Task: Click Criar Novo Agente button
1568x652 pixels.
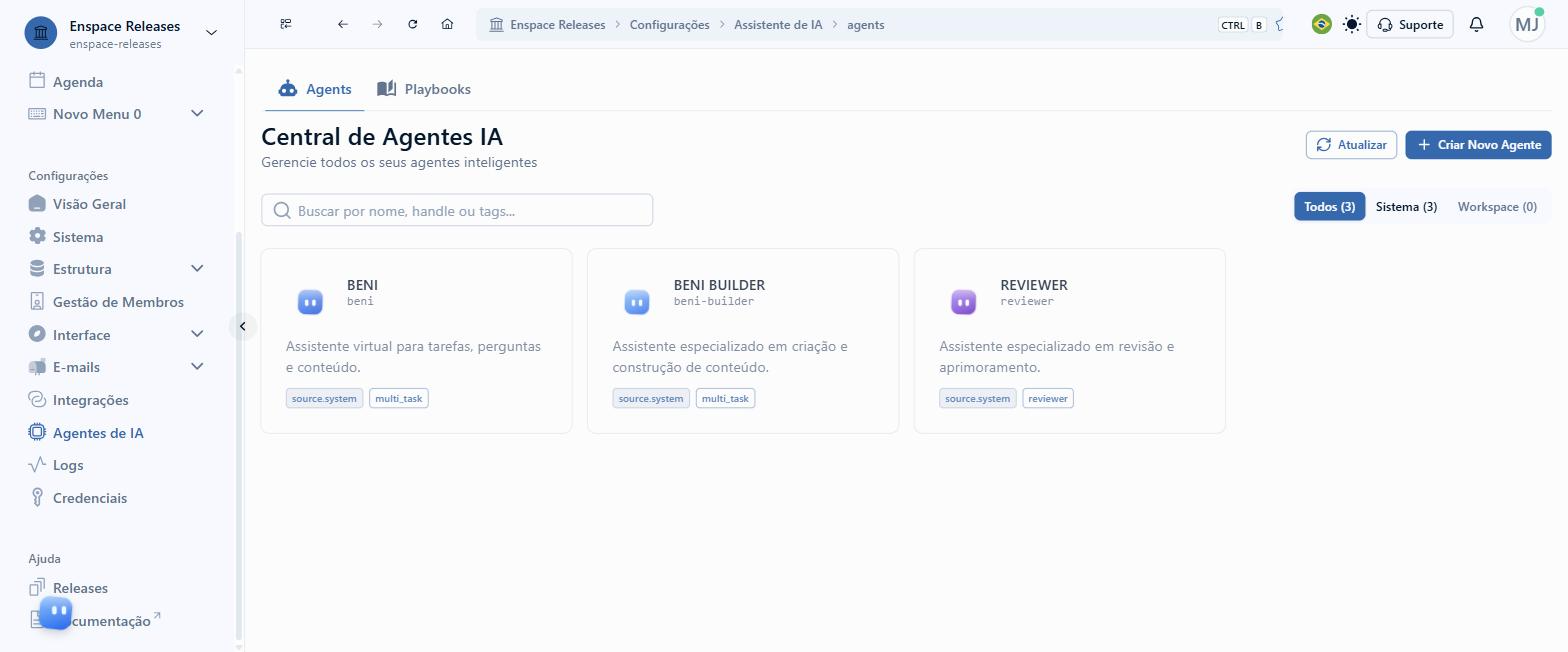Action: pyautogui.click(x=1478, y=144)
